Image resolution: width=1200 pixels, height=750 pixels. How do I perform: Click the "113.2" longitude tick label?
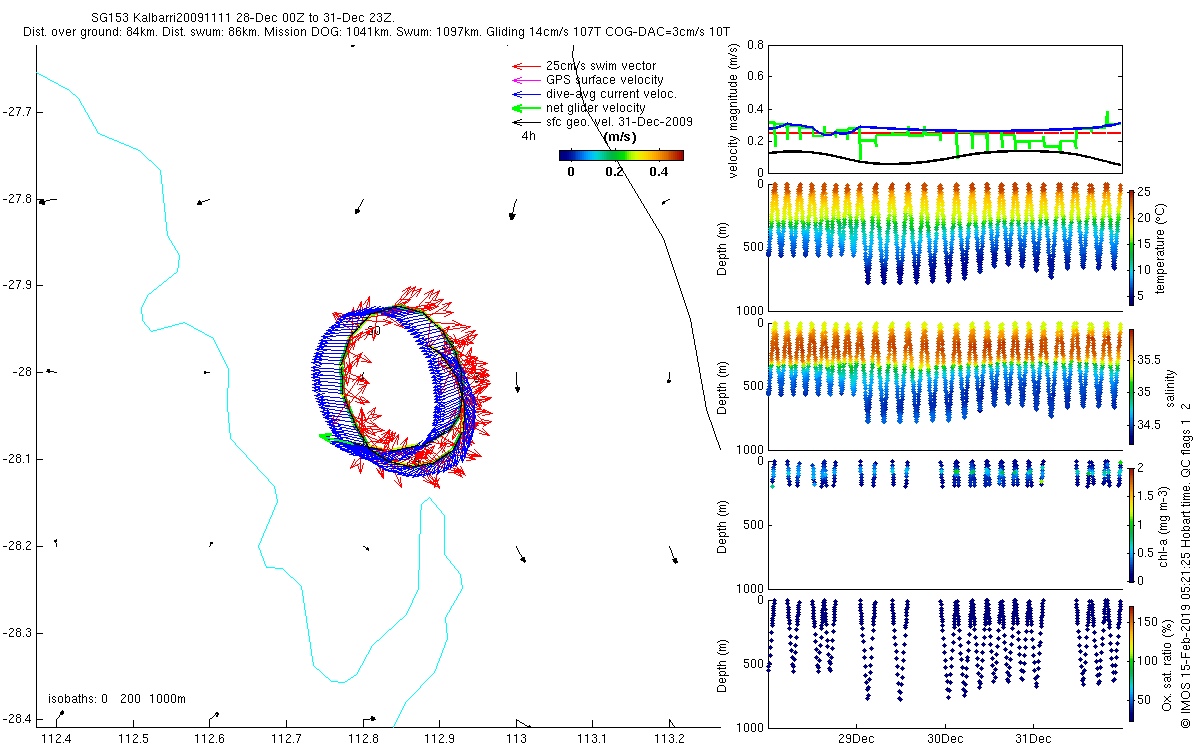tap(669, 739)
